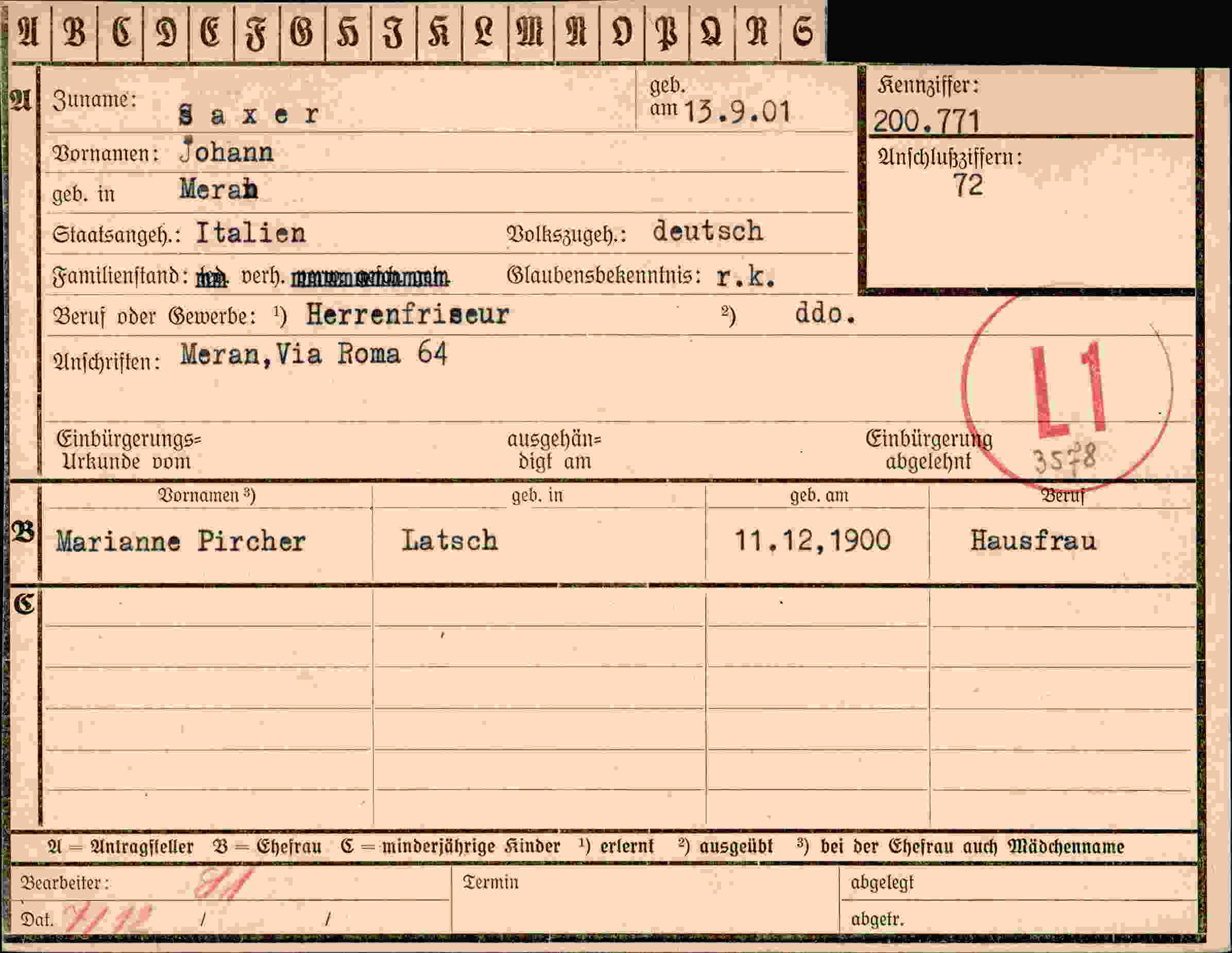This screenshot has width=1232, height=953.
Task: Select the Fraktur 'A' index tab
Action: pos(29,31)
